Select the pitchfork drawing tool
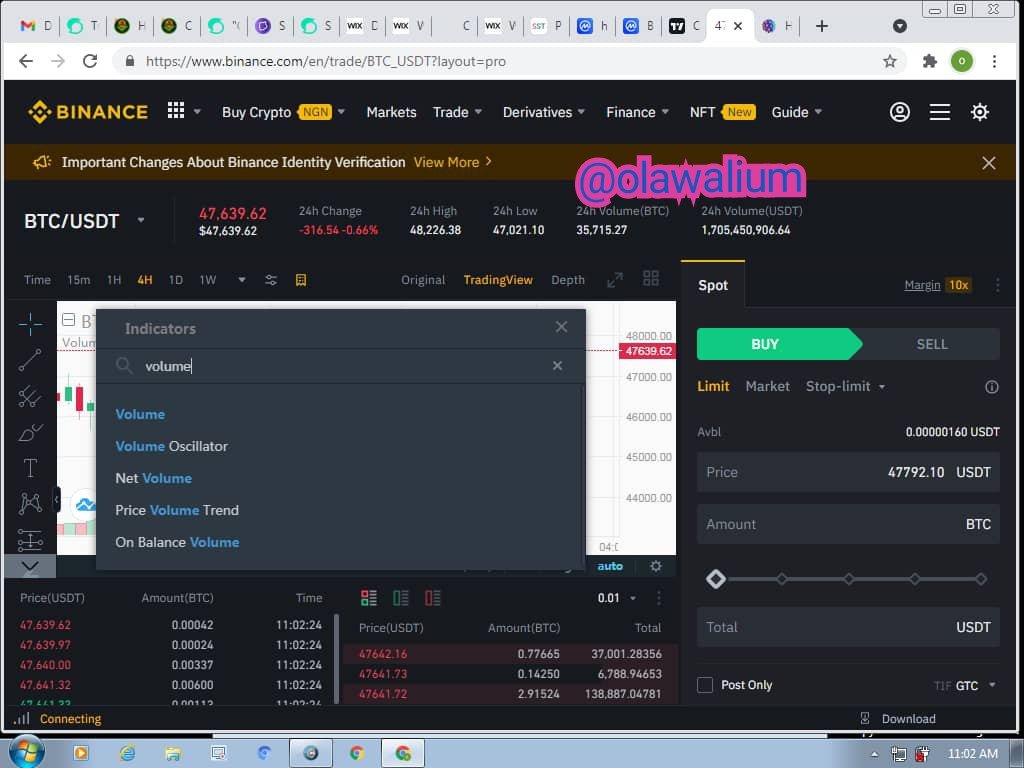This screenshot has width=1024, height=768. point(30,396)
